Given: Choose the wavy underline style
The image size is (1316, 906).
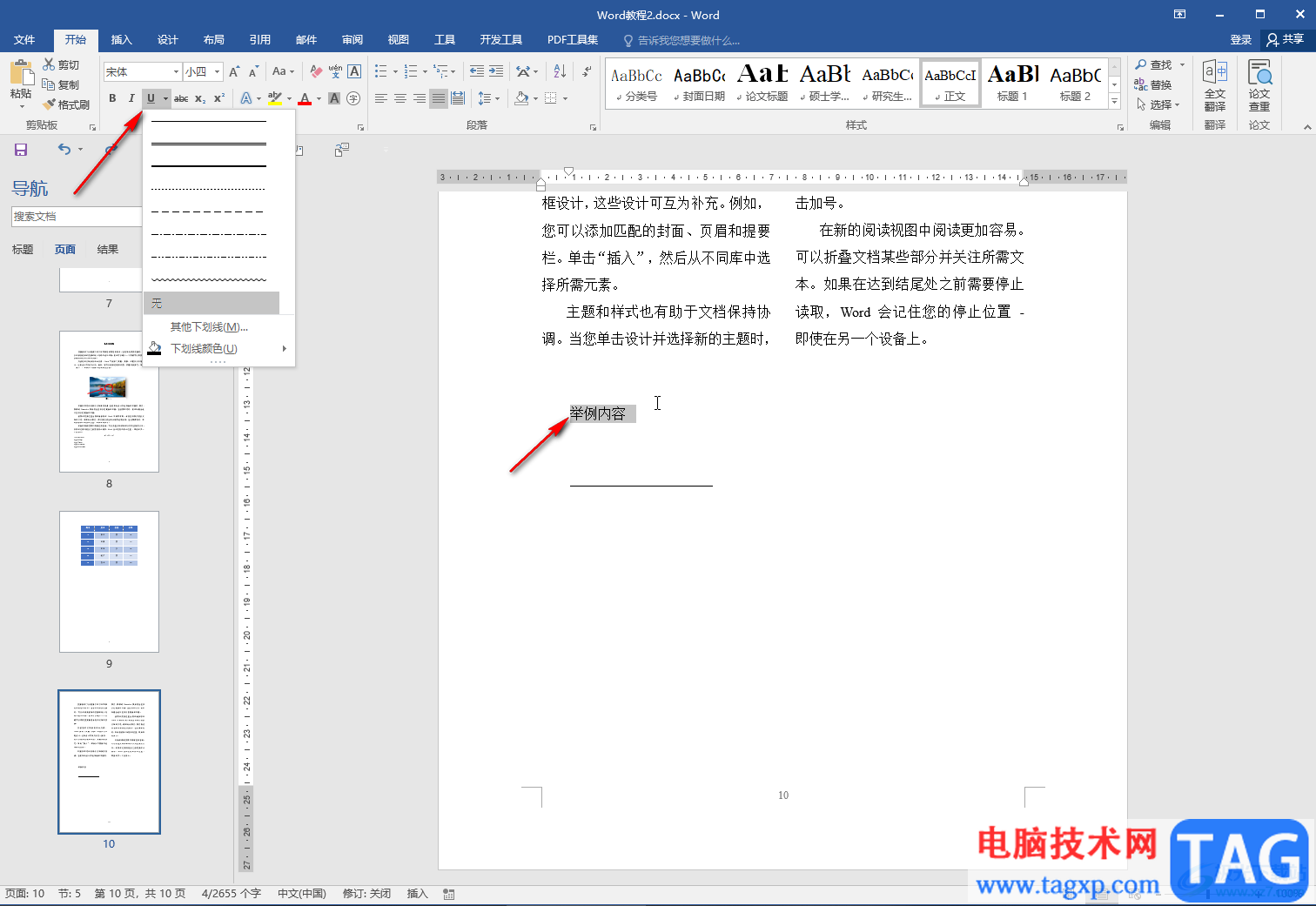Looking at the screenshot, I should 209,280.
